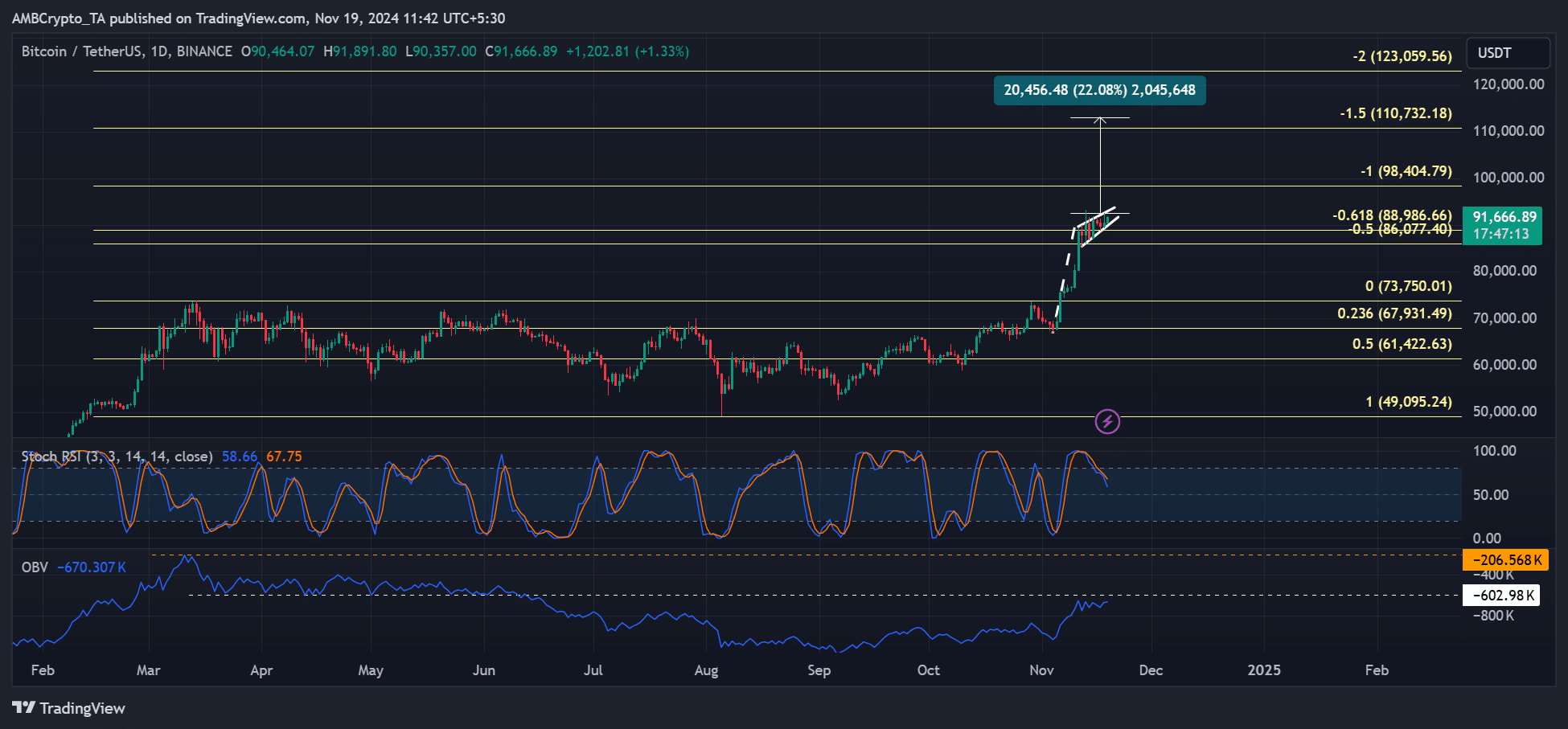Click the 2025 label on time axis
This screenshot has height=729, width=1568.
pyautogui.click(x=1264, y=670)
